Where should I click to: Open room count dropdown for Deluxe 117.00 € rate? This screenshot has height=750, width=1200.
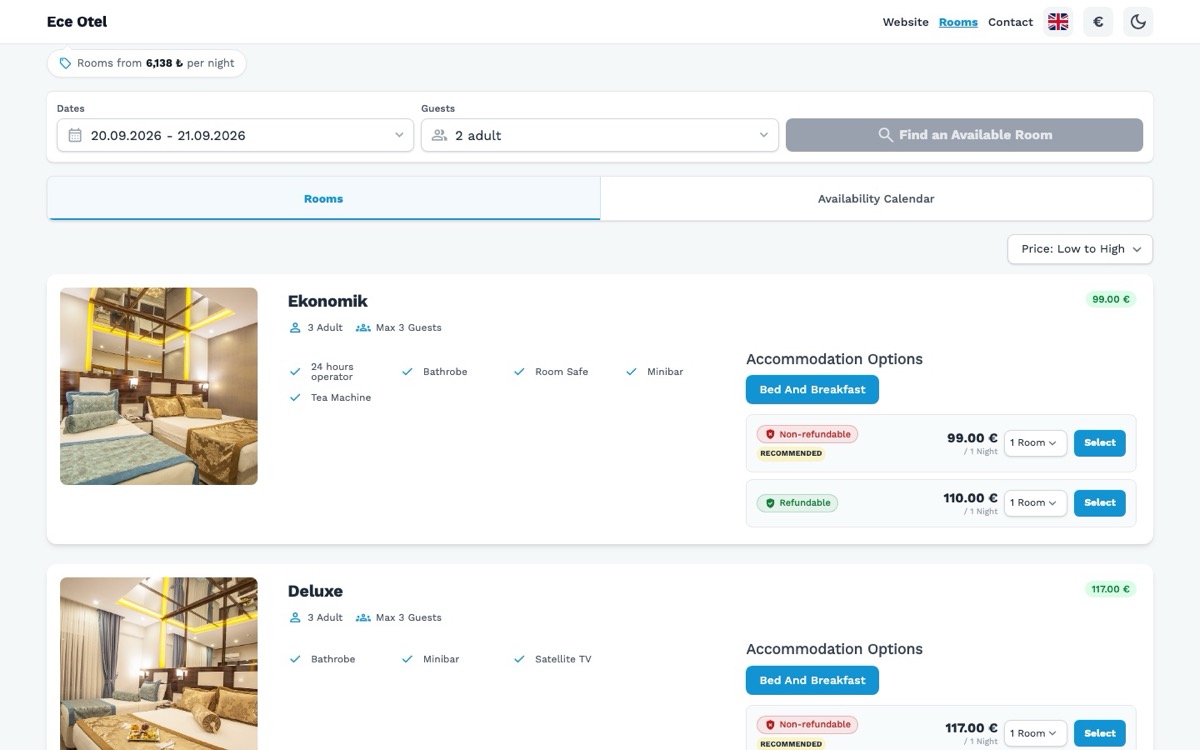[1035, 733]
